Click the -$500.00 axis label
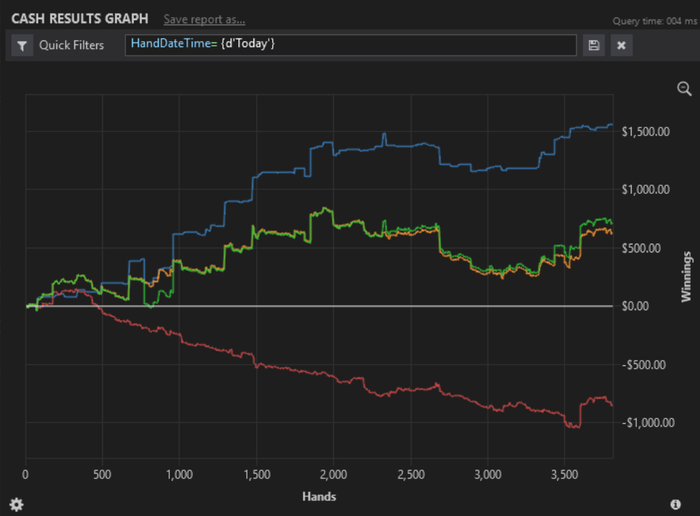Image resolution: width=700 pixels, height=516 pixels. (x=644, y=365)
